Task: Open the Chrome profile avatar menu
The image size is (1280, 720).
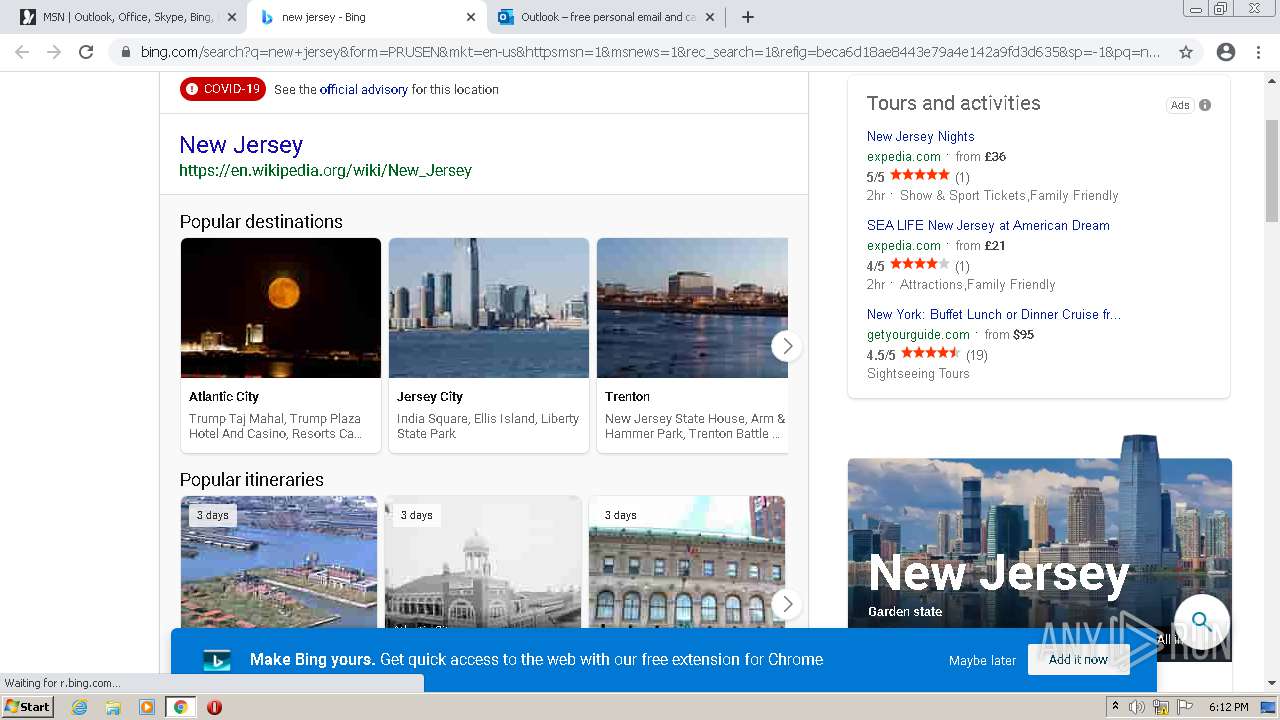Action: [x=1226, y=52]
